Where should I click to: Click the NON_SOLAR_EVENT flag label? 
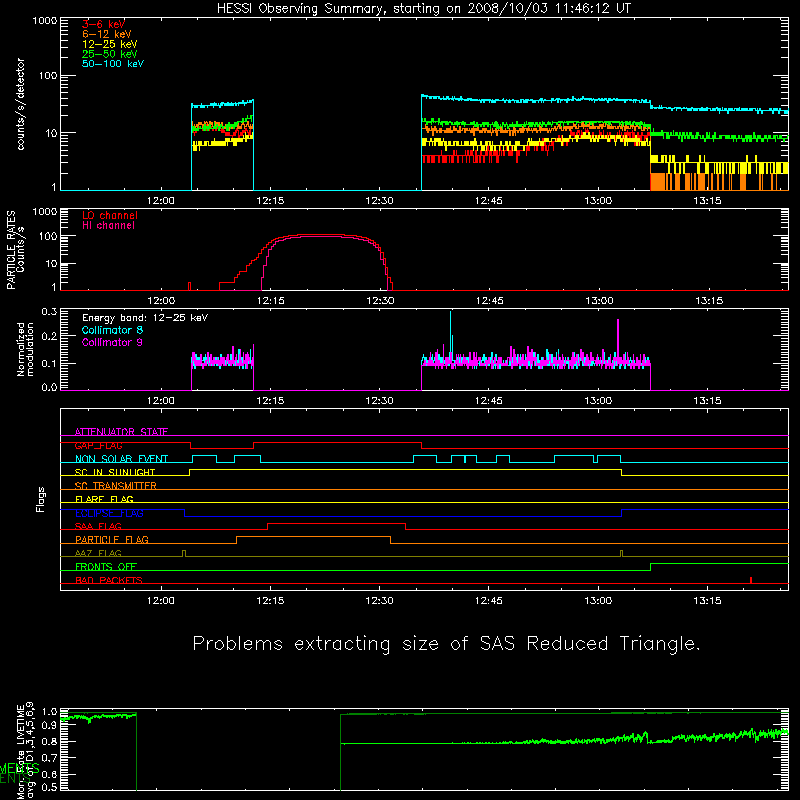121,459
